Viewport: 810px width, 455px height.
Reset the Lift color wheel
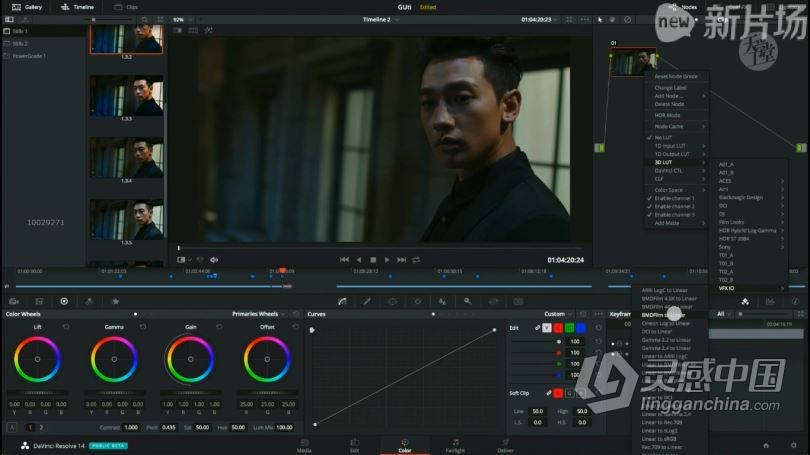click(66, 327)
